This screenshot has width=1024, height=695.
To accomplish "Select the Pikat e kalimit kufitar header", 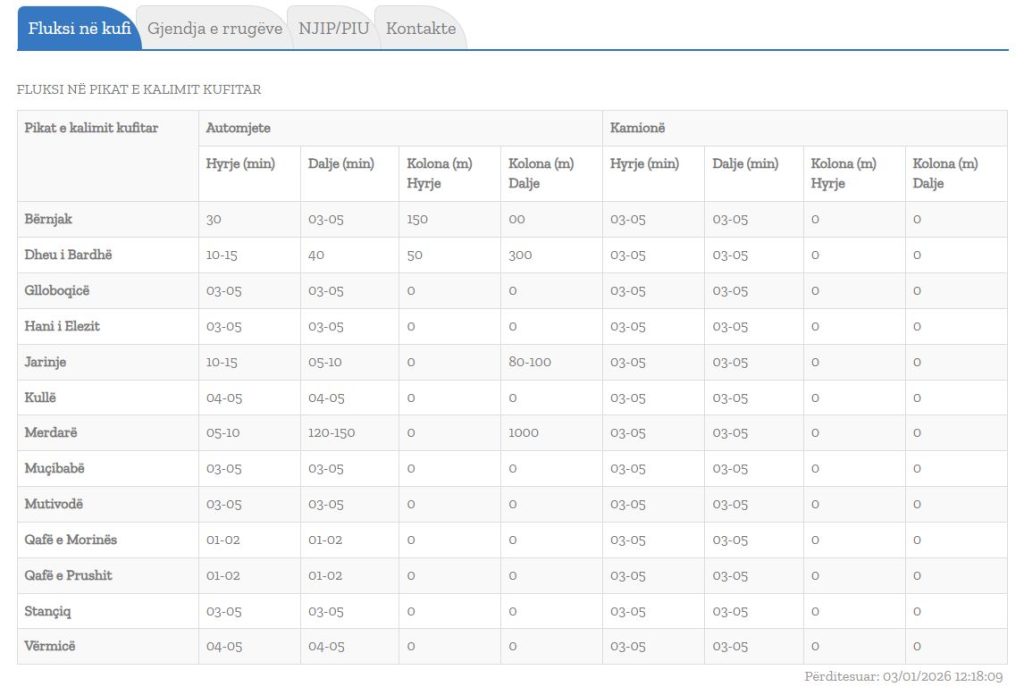I will pyautogui.click(x=91, y=128).
